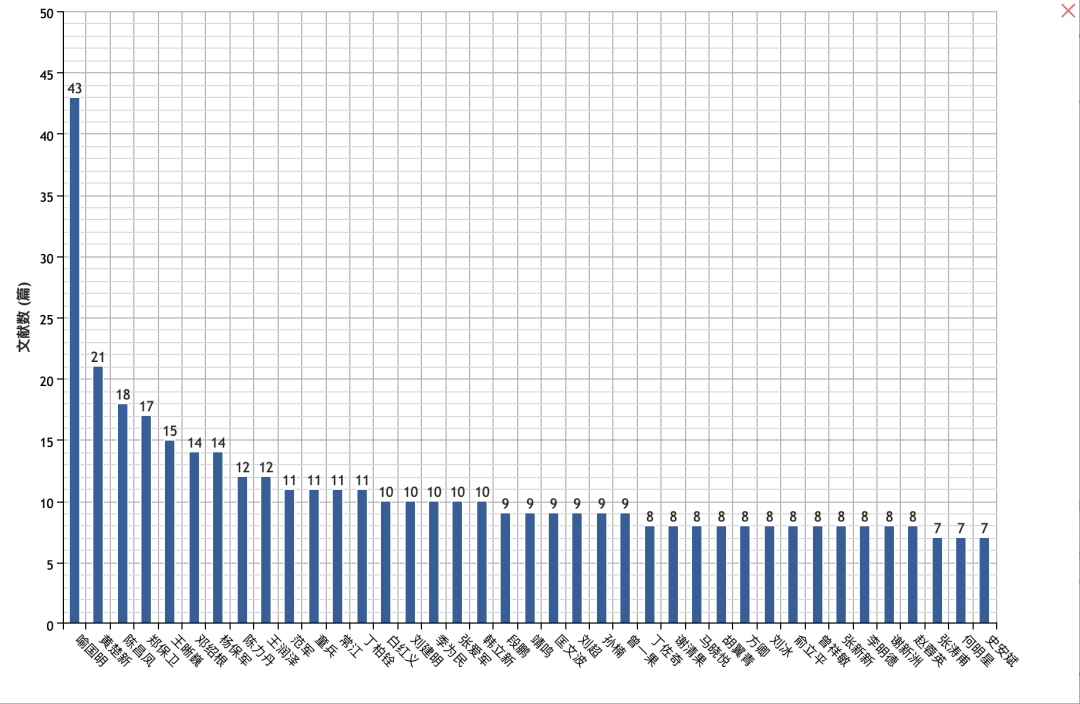Select the bar for 陈昌凤
Screen dimensions: 1080x704
pyautogui.click(x=123, y=513)
